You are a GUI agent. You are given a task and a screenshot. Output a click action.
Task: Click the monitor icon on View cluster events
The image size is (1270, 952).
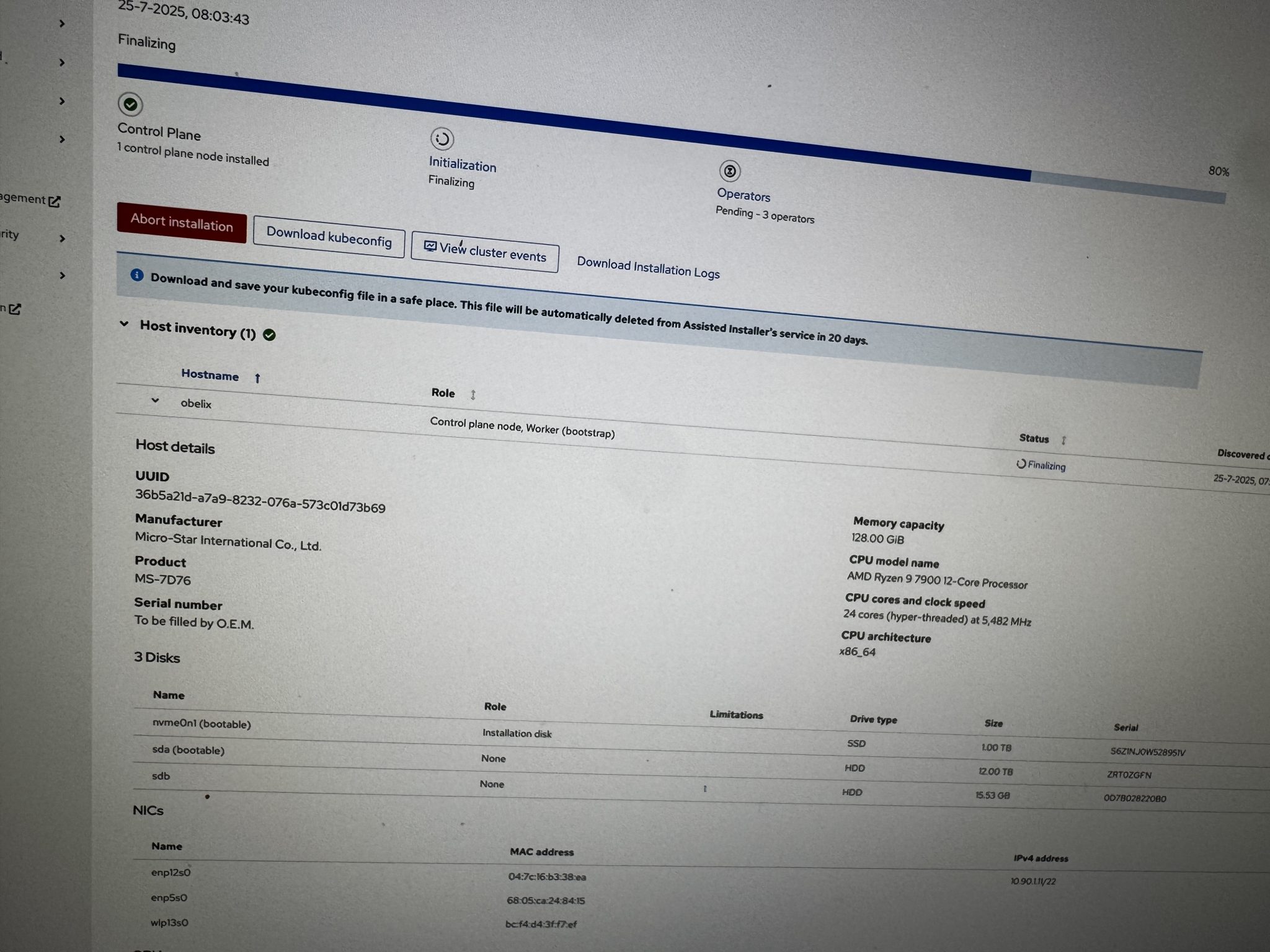[430, 246]
